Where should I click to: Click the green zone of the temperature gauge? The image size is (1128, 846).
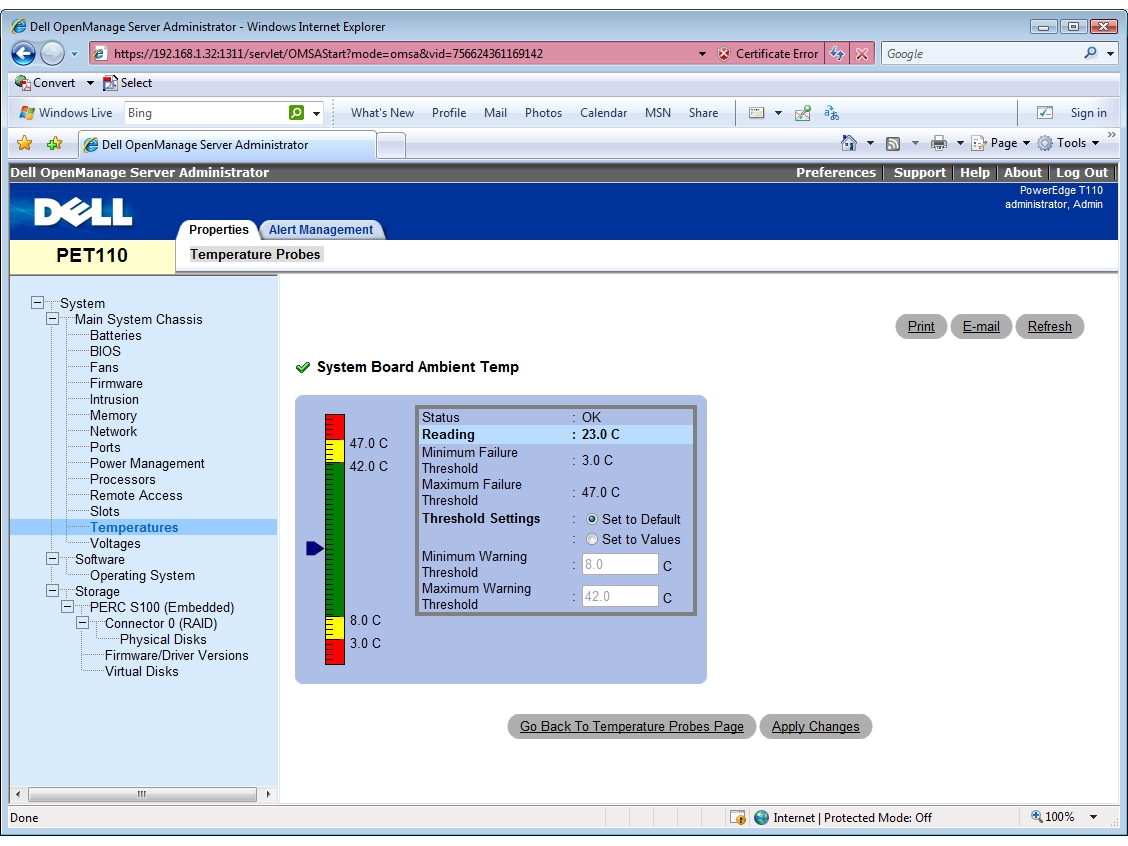[335, 539]
